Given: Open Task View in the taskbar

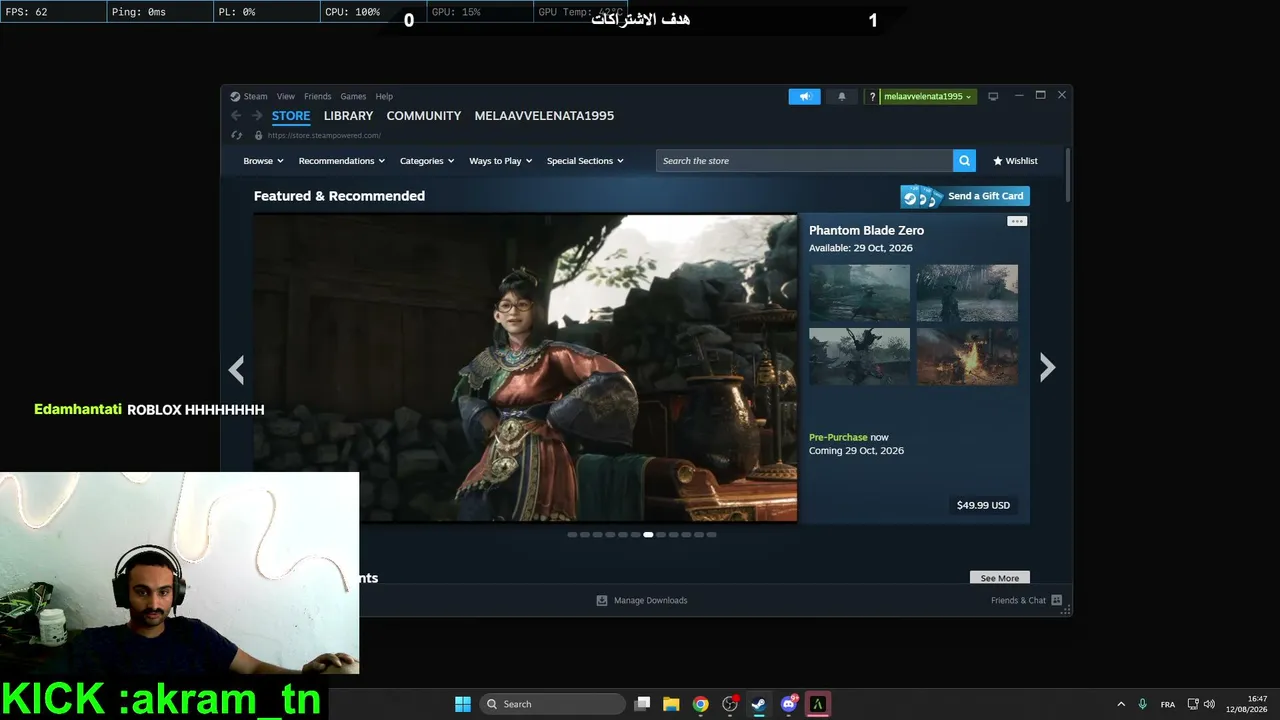Looking at the screenshot, I should pos(643,704).
